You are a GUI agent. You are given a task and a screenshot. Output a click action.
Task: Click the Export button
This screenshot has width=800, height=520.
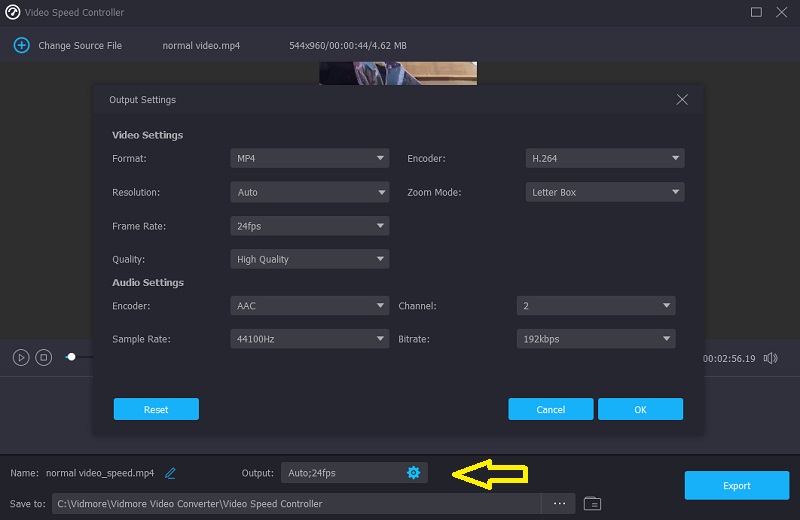tap(736, 486)
